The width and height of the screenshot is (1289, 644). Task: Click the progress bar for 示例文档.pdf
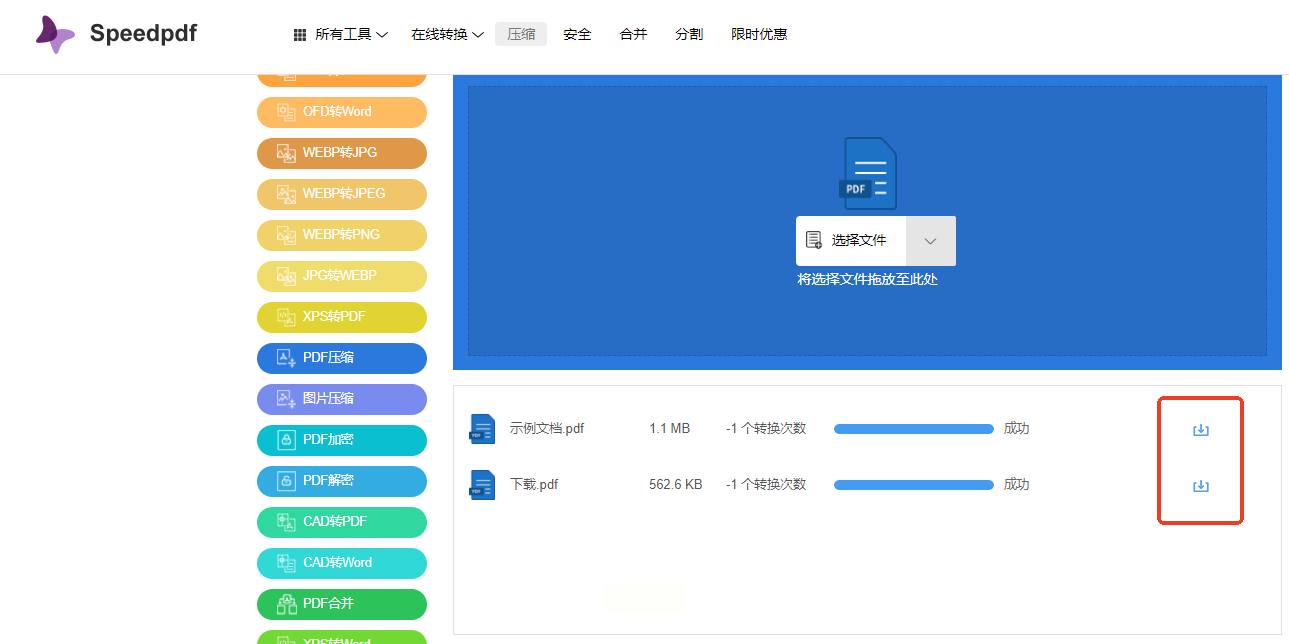click(913, 429)
